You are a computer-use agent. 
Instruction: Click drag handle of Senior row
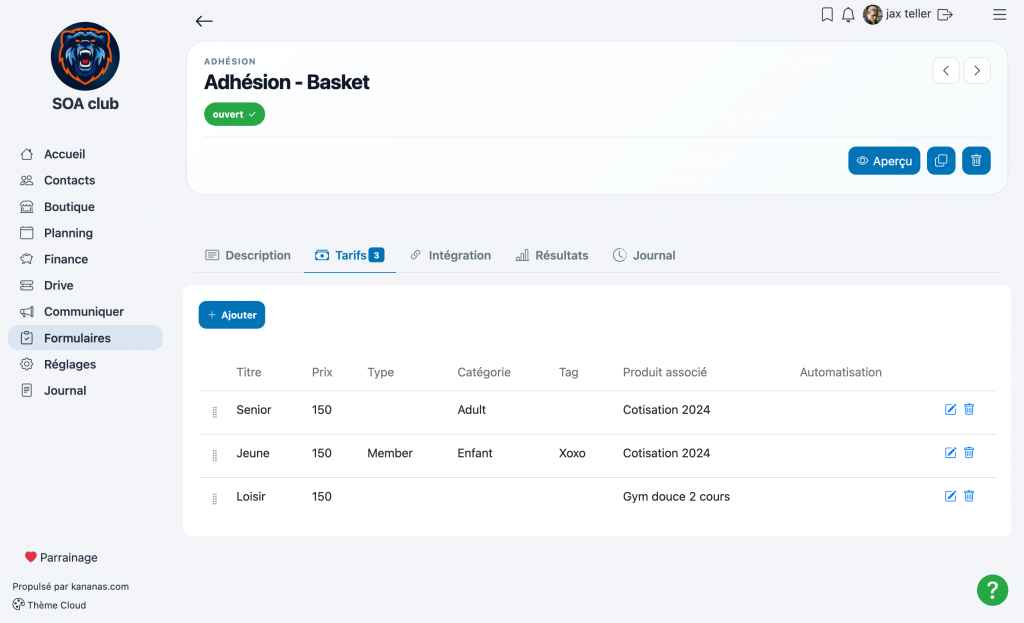[x=215, y=412]
